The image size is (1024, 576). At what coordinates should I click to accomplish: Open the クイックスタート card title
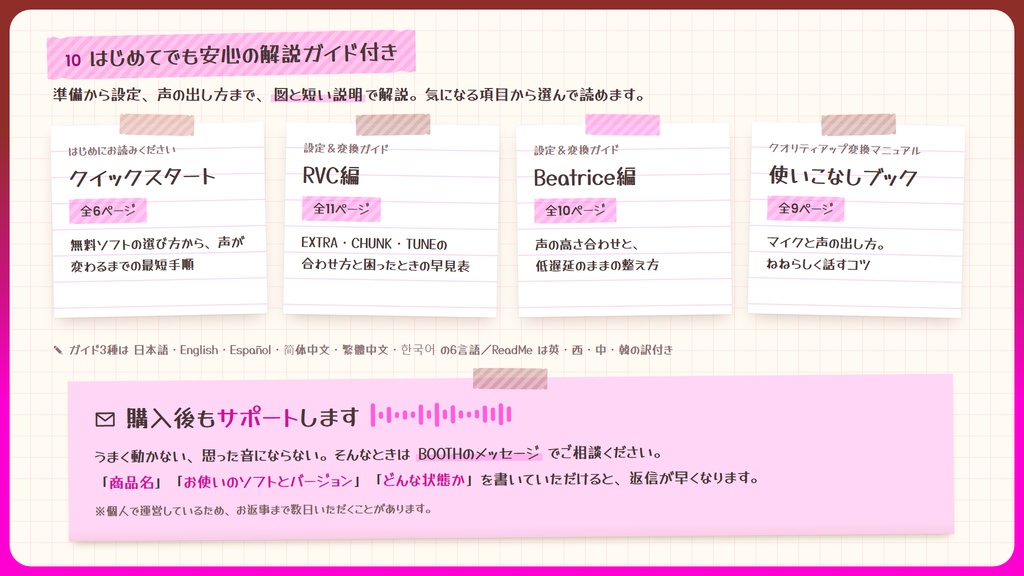[x=142, y=177]
